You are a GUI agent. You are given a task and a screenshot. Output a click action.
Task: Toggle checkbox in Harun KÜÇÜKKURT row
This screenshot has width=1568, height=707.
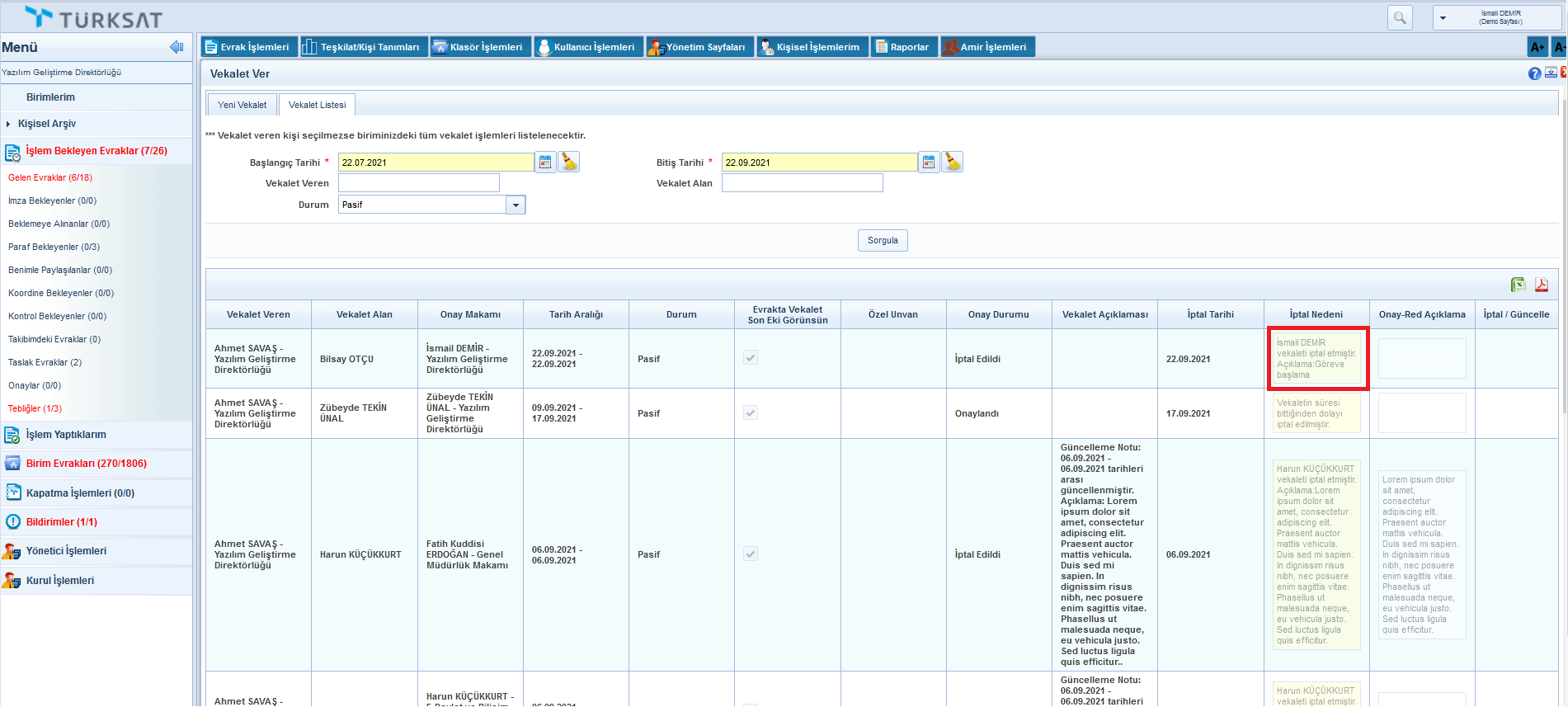[751, 554]
